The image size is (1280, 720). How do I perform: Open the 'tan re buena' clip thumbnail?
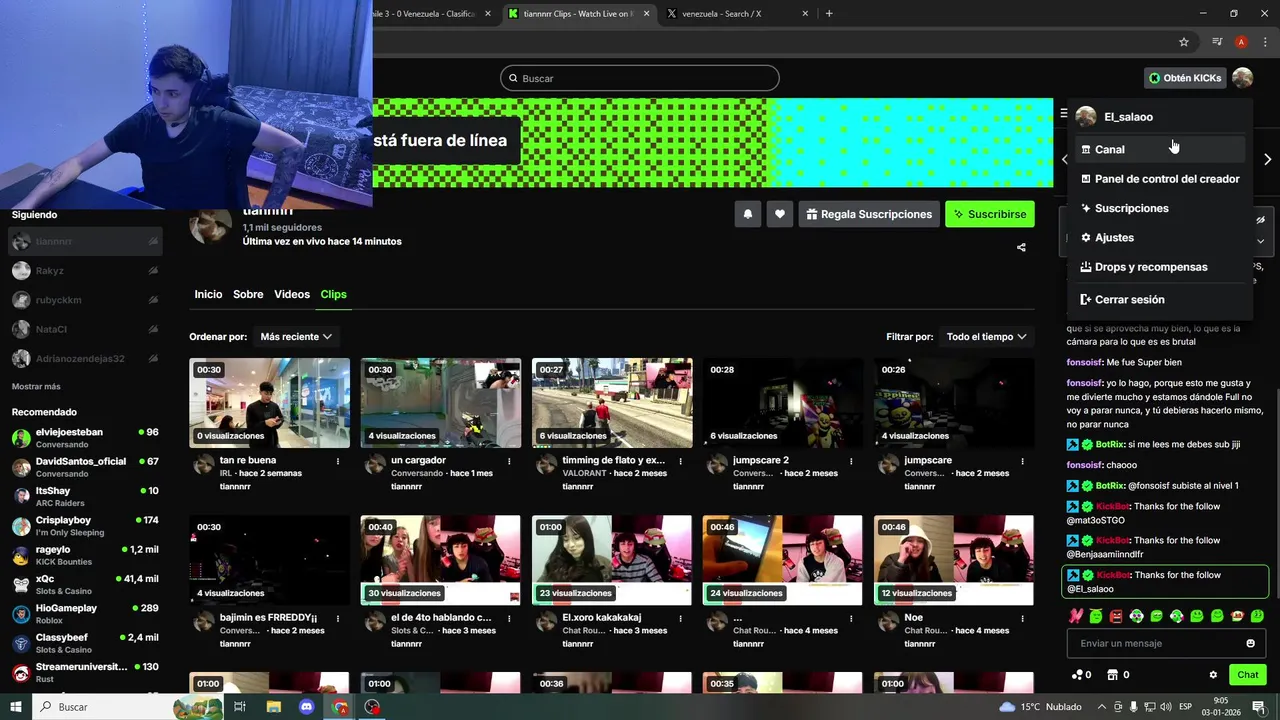(270, 403)
